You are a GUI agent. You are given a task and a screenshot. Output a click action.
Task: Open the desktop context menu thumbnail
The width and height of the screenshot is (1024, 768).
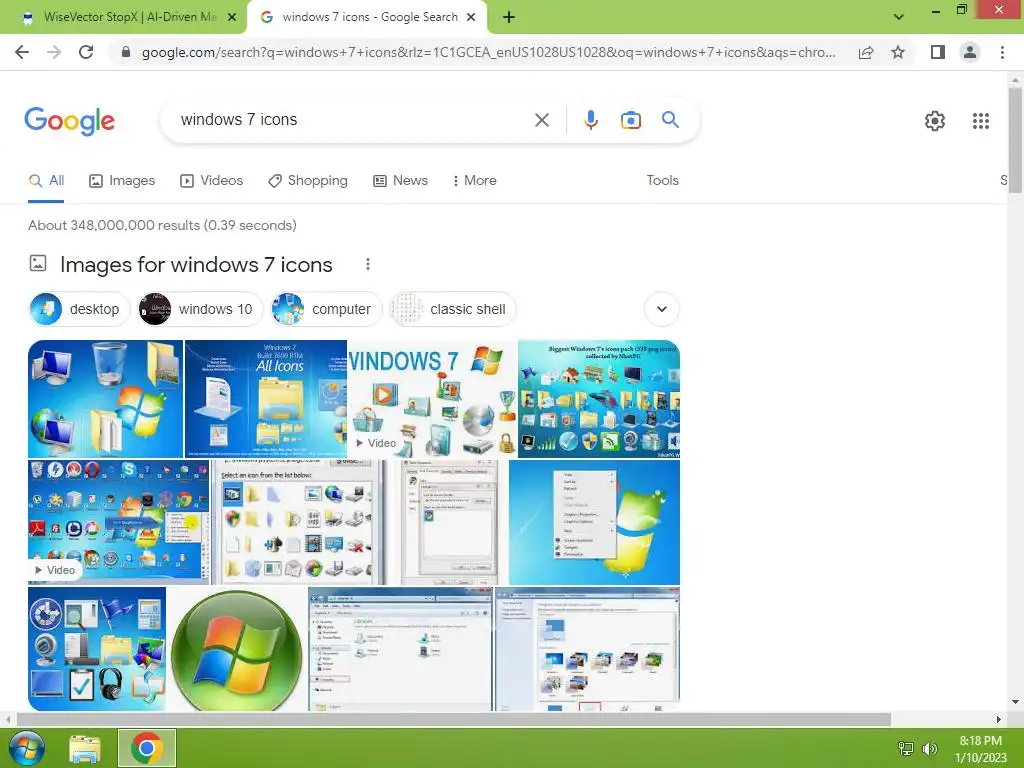tap(594, 522)
